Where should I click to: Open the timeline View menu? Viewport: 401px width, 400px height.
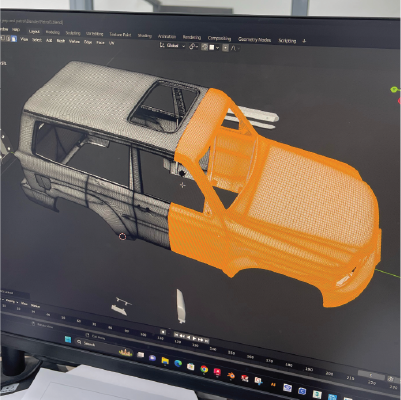point(24,303)
